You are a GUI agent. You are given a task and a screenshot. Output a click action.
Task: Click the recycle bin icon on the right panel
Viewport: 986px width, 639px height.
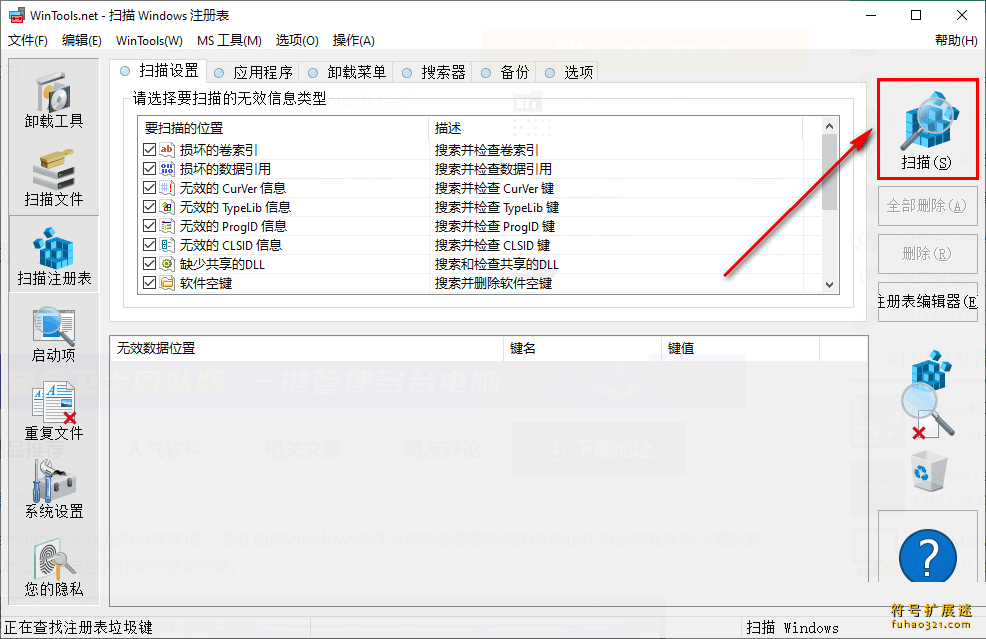tap(927, 470)
